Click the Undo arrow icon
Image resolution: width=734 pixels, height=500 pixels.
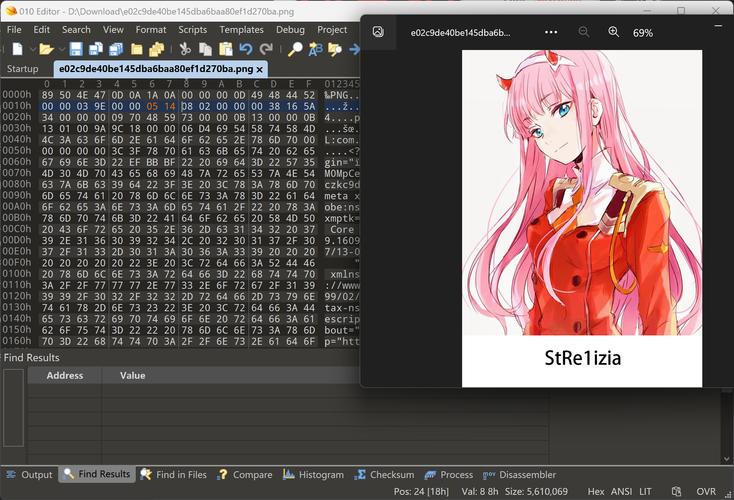(246, 49)
